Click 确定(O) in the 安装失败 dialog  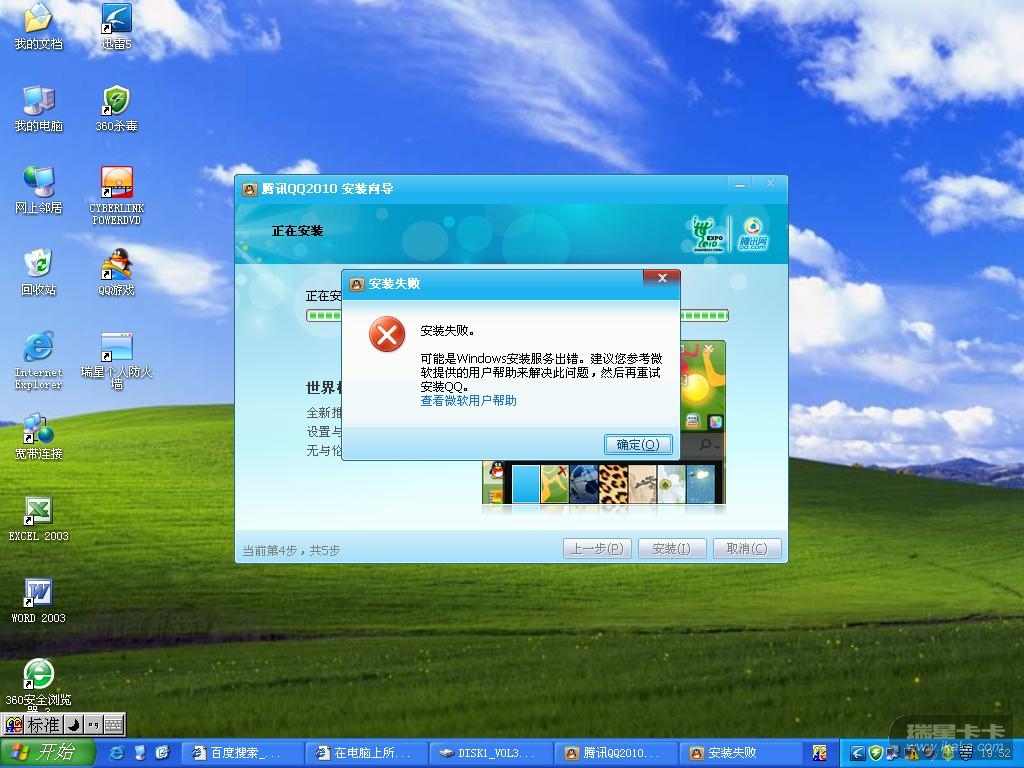tap(638, 445)
